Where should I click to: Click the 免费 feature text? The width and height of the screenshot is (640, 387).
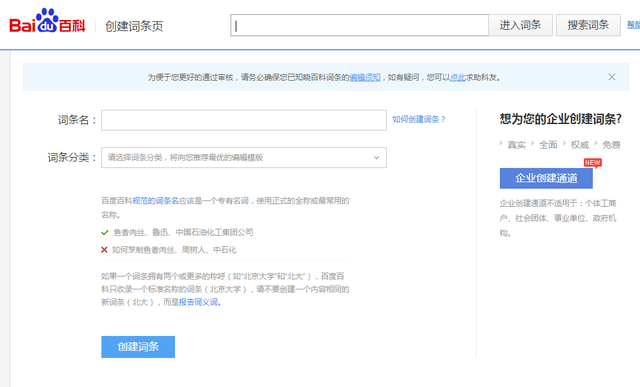[x=611, y=145]
